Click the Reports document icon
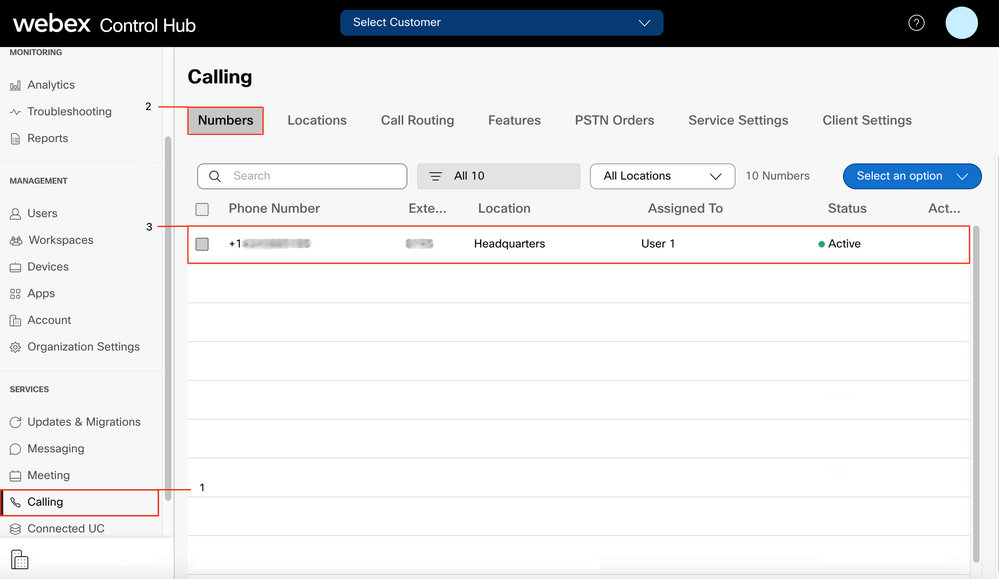 tap(15, 138)
